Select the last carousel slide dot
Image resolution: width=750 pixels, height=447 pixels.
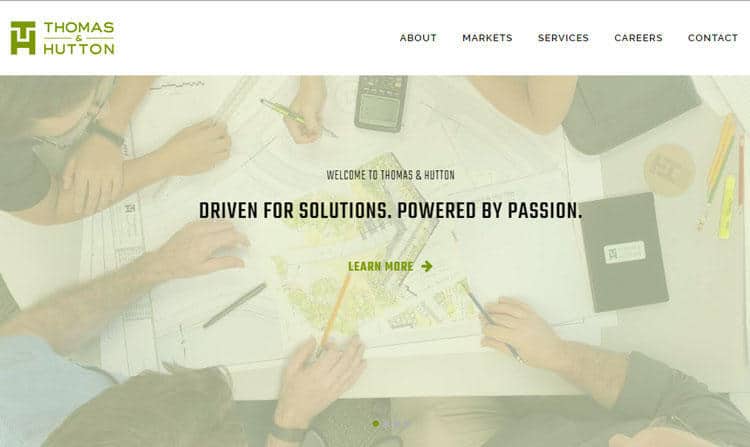[x=407, y=424]
